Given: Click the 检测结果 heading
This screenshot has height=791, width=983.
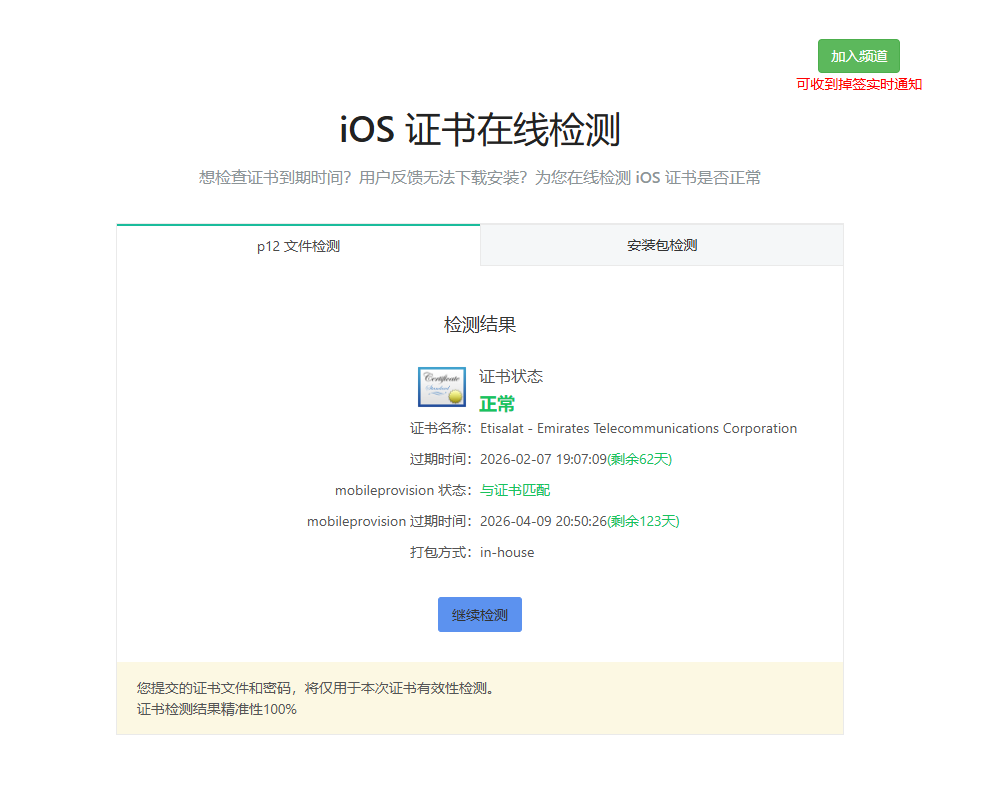Looking at the screenshot, I should point(479,324).
